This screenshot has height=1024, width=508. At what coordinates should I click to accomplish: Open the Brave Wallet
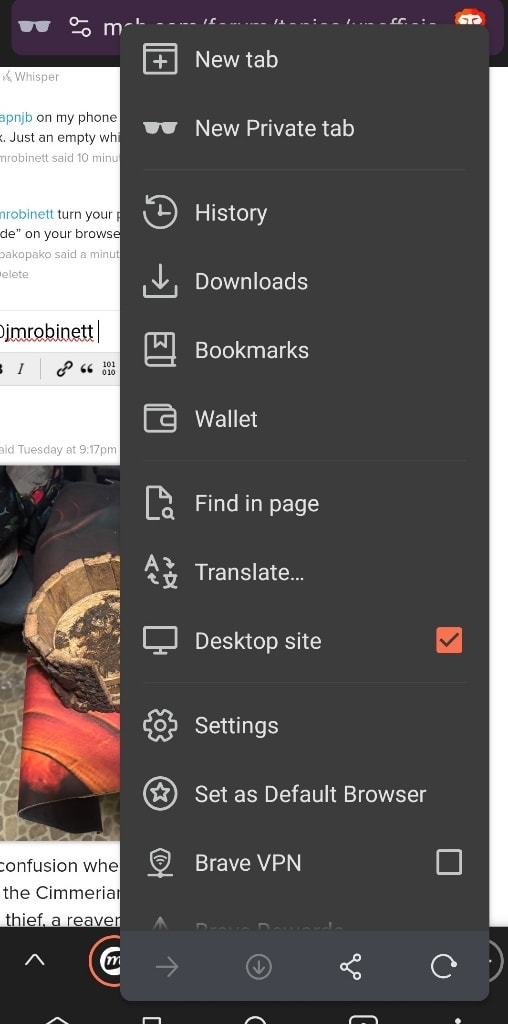tap(304, 419)
